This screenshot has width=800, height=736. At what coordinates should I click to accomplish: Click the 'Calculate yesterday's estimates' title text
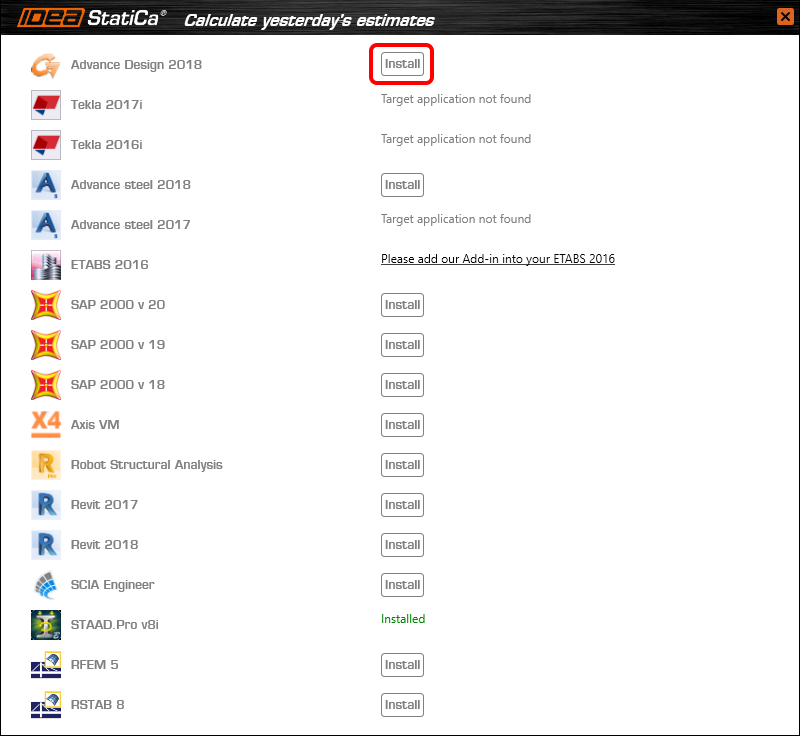click(309, 20)
